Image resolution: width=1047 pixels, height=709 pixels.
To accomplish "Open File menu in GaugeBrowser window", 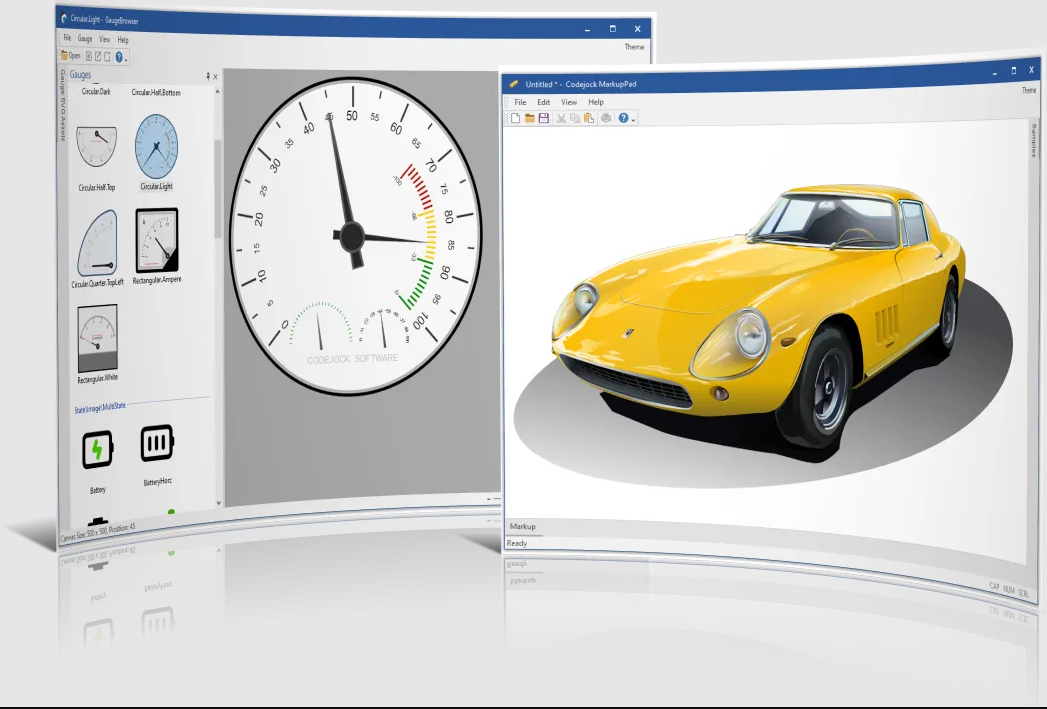I will click(x=67, y=38).
